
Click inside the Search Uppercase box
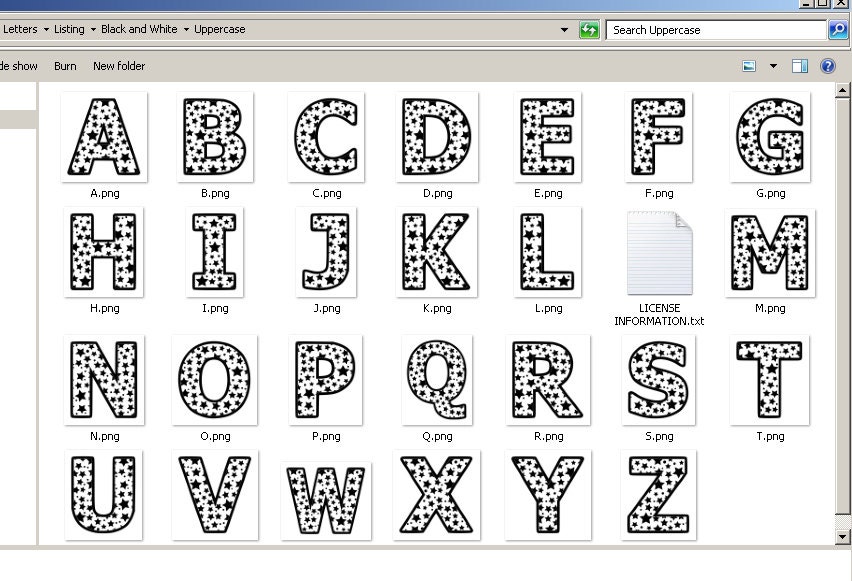tap(710, 29)
